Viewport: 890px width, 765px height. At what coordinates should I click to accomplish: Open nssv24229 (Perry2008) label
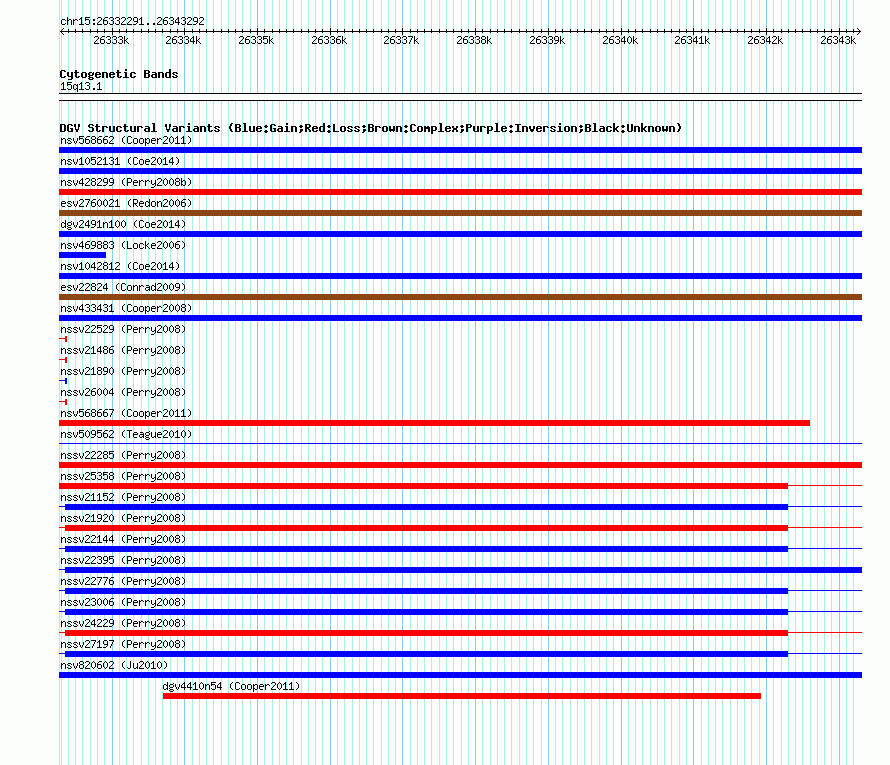(x=123, y=623)
